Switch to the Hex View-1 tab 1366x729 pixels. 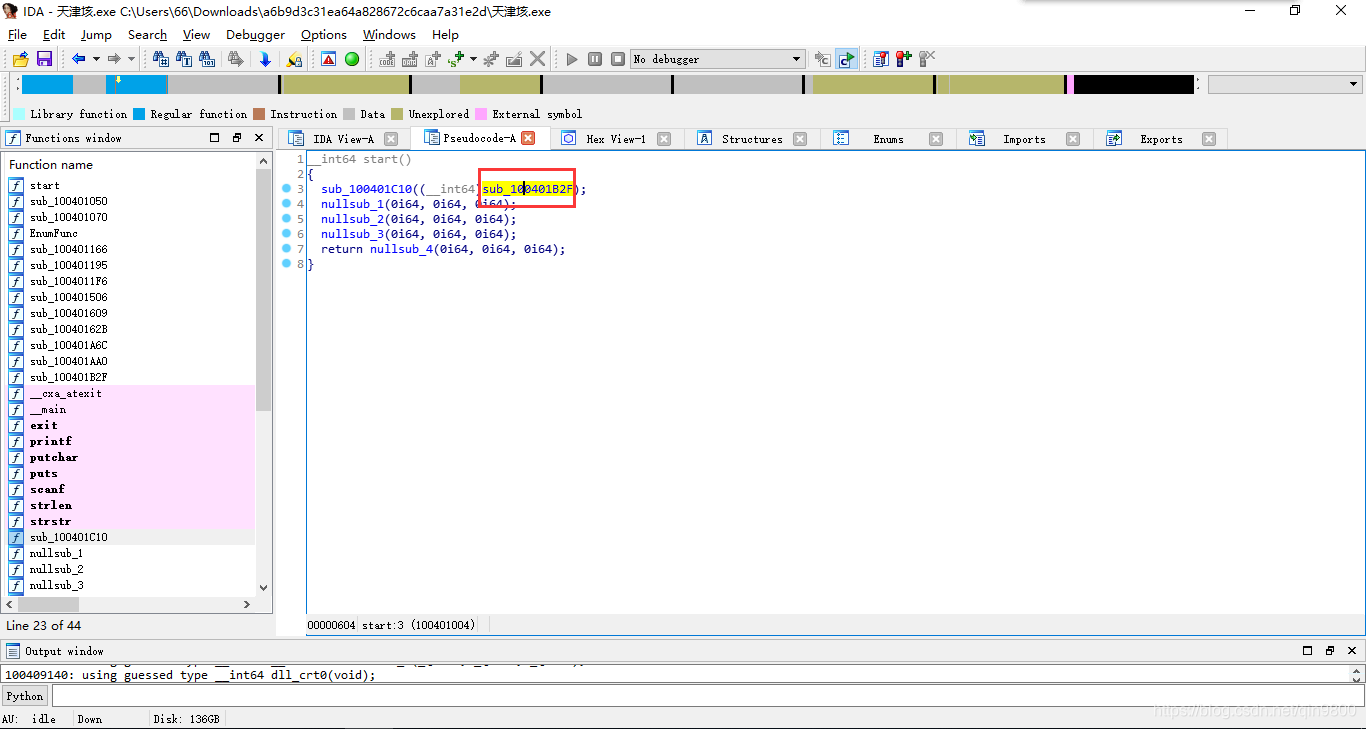[x=615, y=139]
